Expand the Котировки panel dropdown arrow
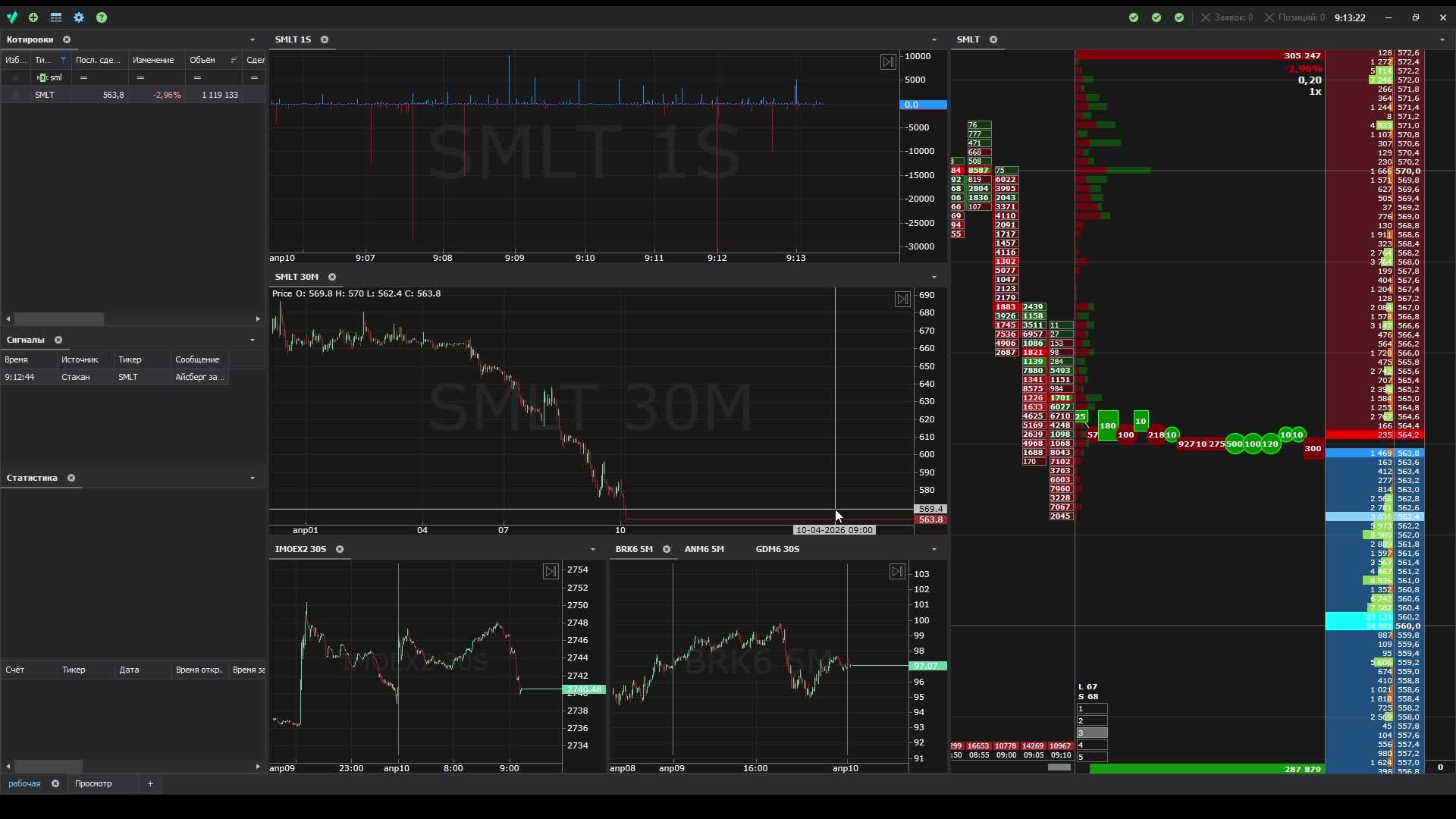1456x819 pixels. [x=253, y=39]
